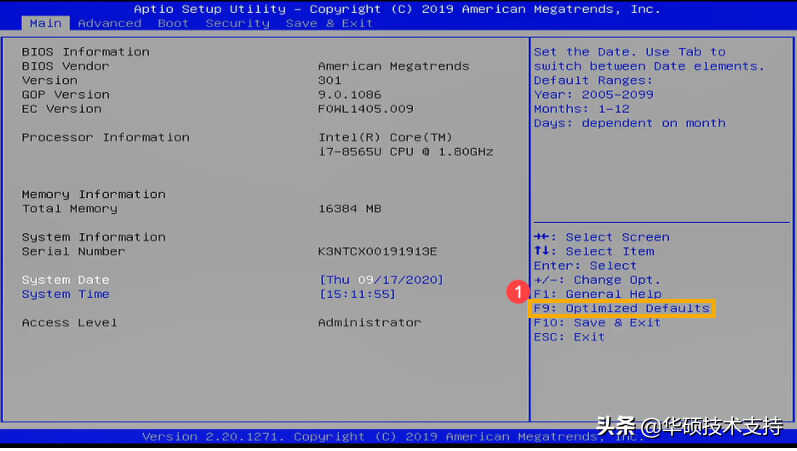Select the System Time setting
The image size is (797, 451).
(x=66, y=294)
